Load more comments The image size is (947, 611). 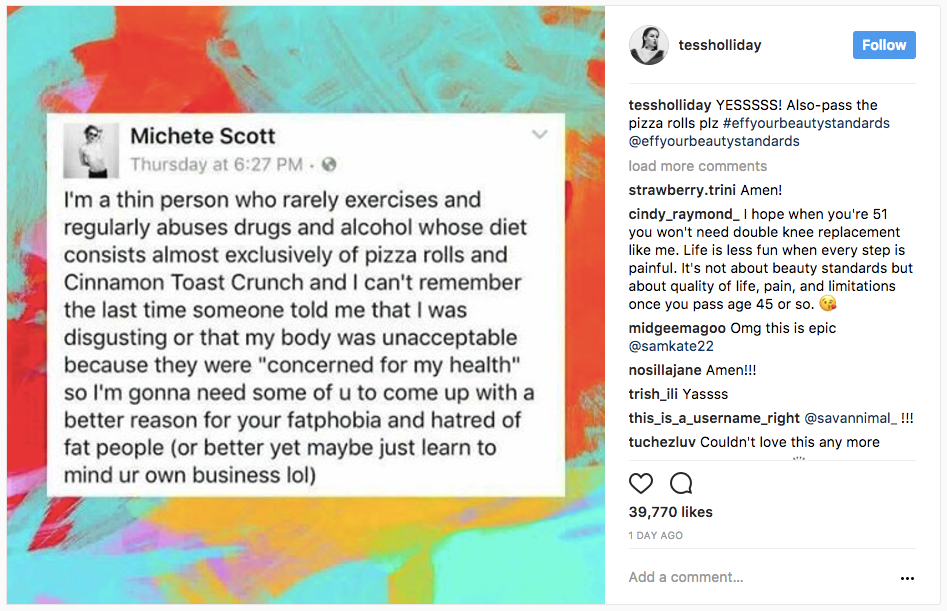pyautogui.click(x=698, y=166)
